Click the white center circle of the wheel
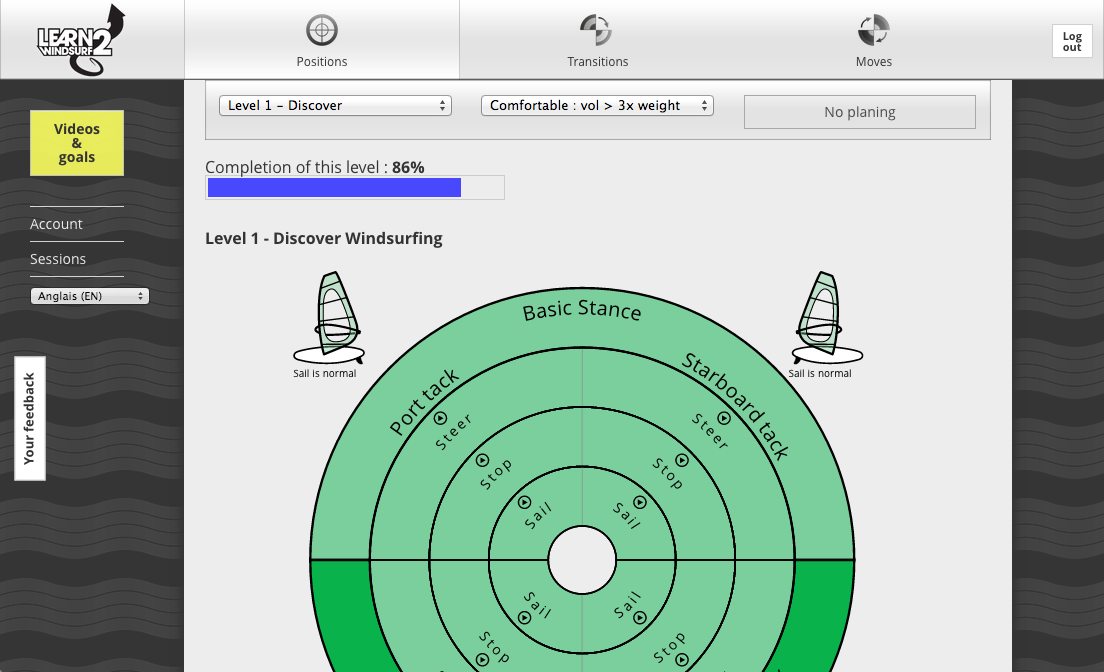Screen dimensions: 1104x672 pyautogui.click(x=582, y=560)
